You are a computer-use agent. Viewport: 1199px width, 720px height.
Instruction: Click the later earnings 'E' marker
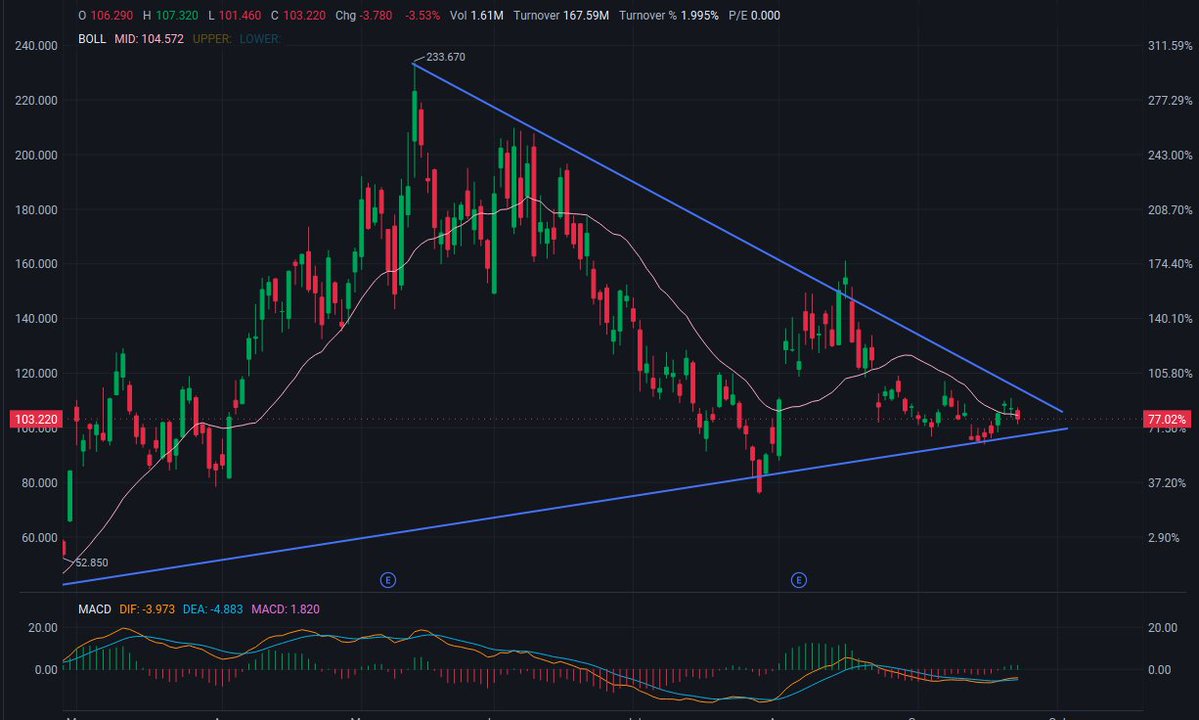coord(798,580)
